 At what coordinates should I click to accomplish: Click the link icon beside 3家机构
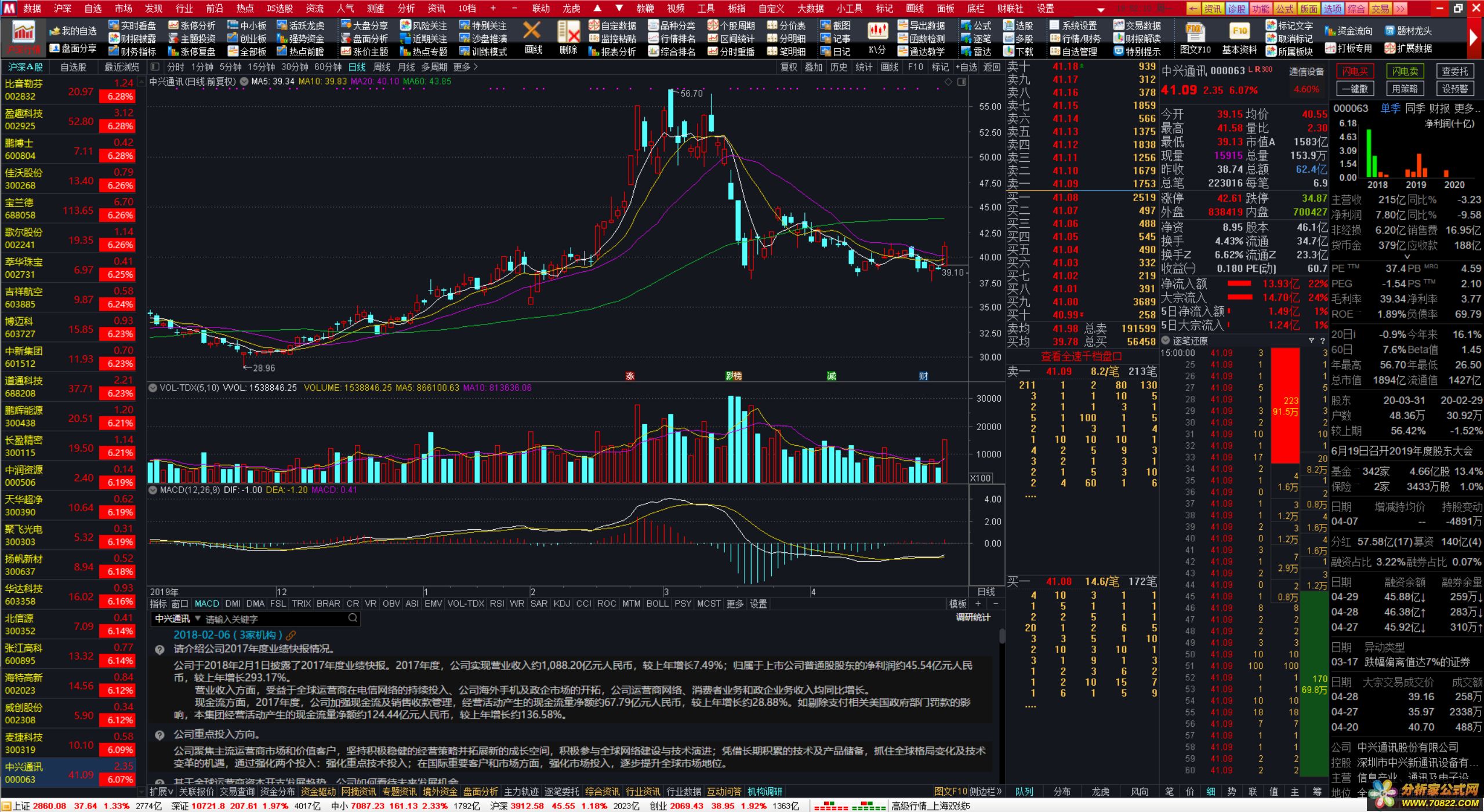point(291,635)
